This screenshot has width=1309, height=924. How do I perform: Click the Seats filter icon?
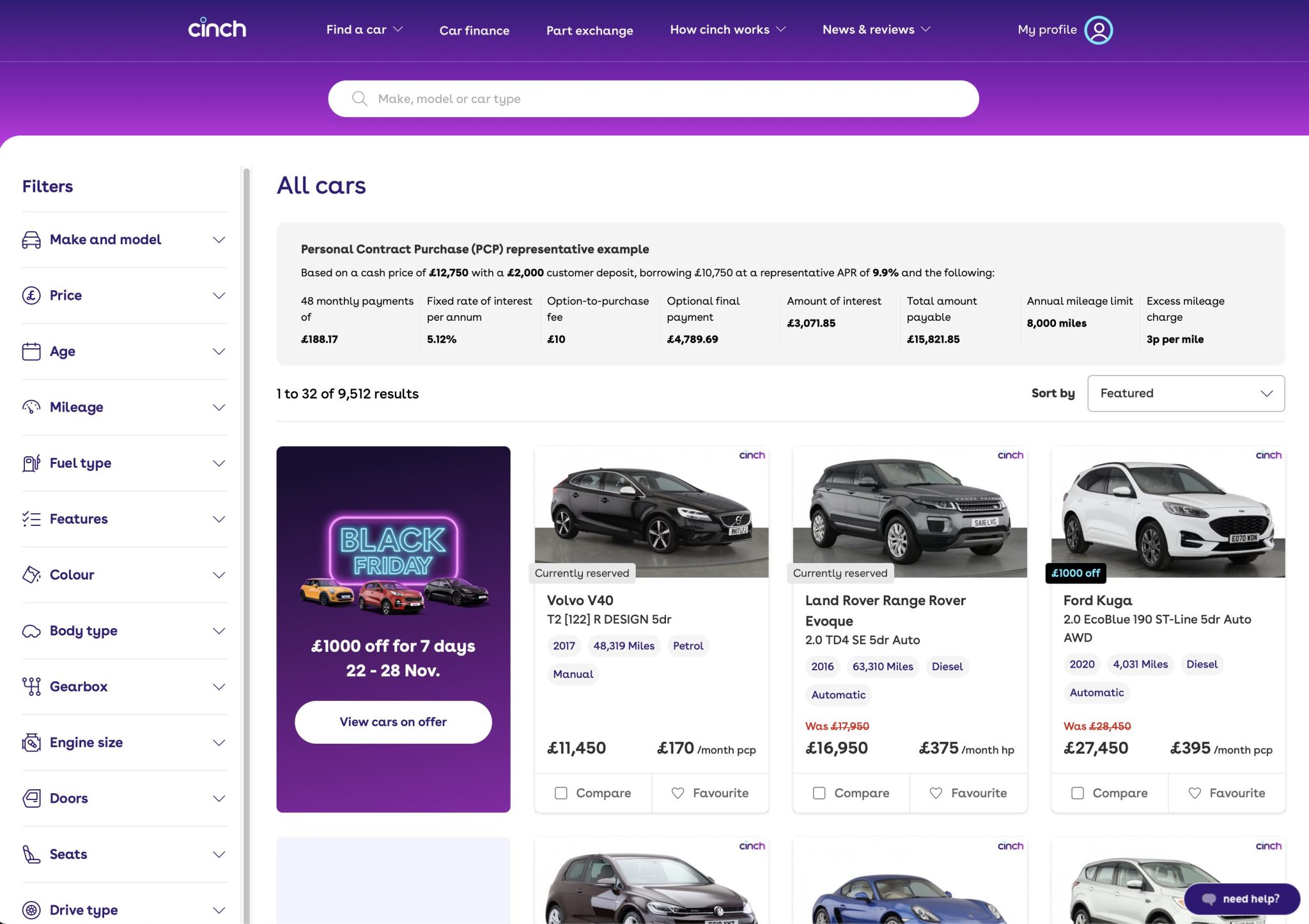click(31, 854)
